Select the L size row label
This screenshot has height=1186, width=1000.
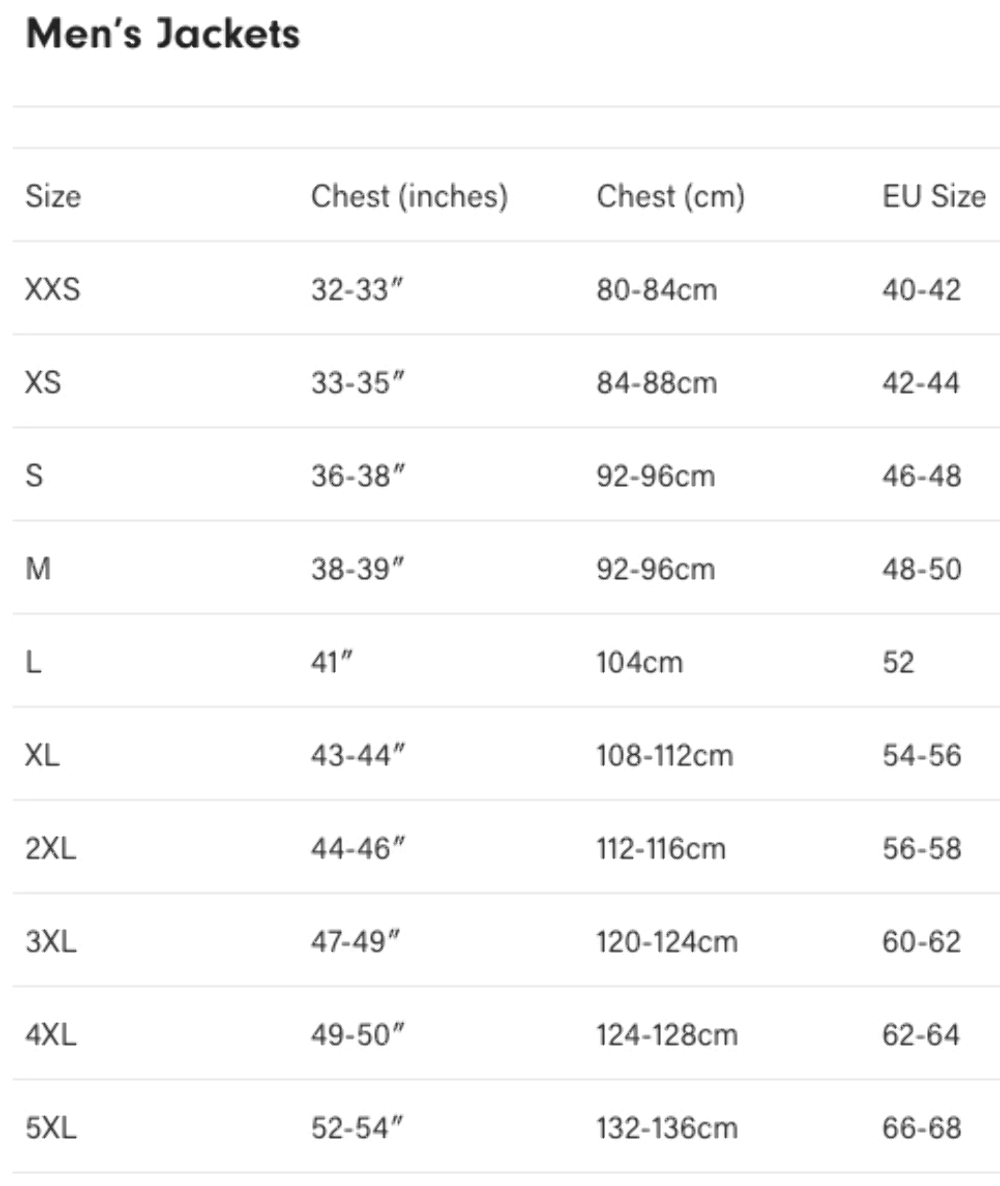click(x=33, y=662)
